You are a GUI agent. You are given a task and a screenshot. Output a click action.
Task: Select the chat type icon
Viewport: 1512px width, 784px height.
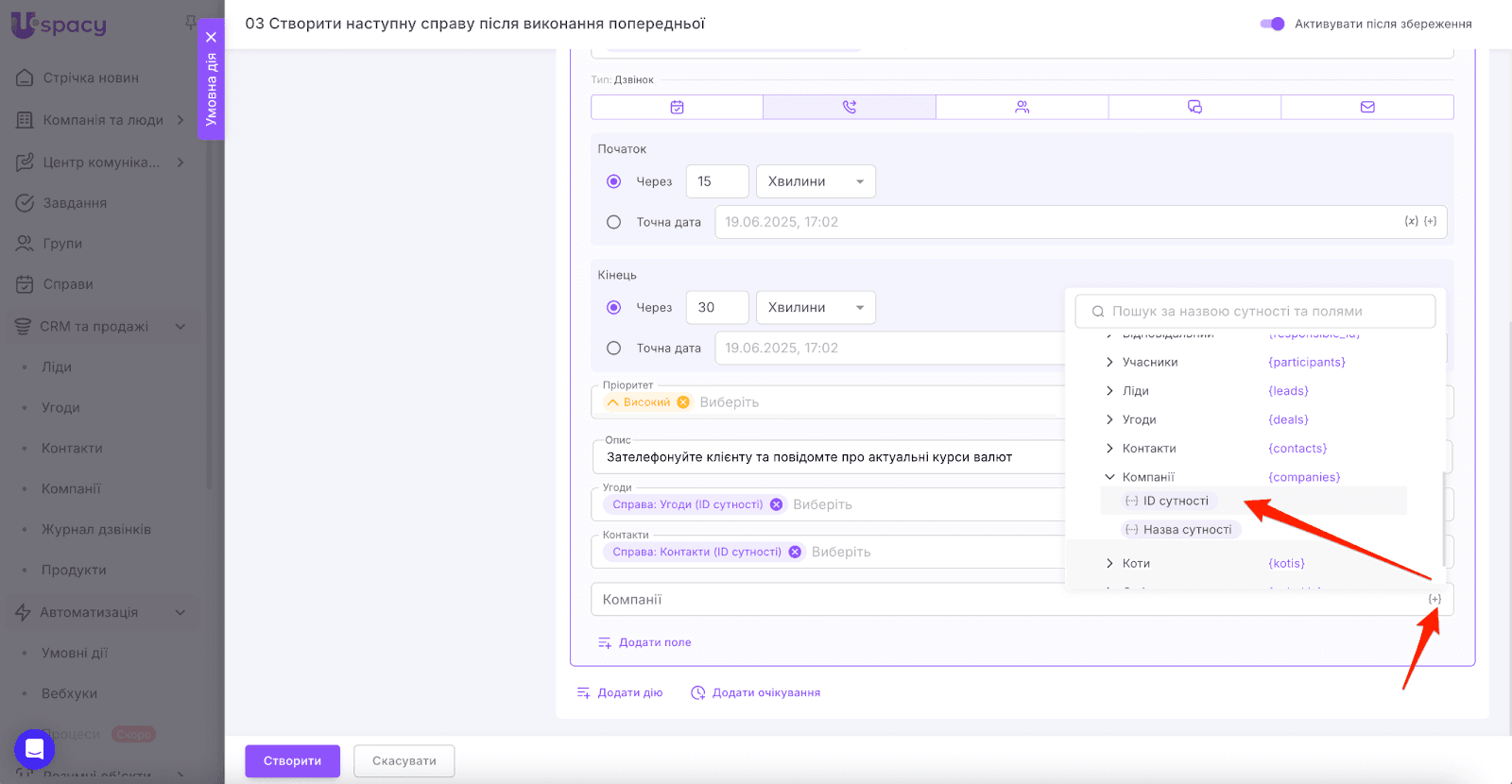coord(1194,108)
